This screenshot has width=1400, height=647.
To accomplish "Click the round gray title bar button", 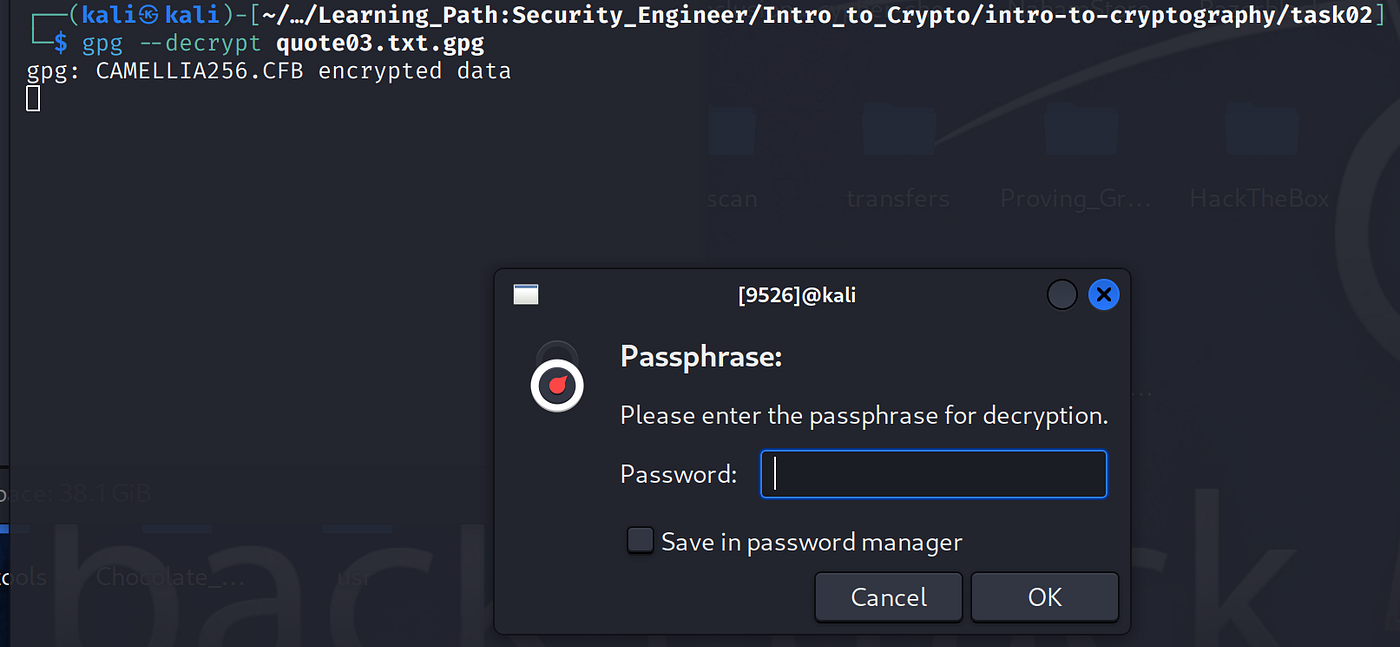I will pyautogui.click(x=1062, y=294).
